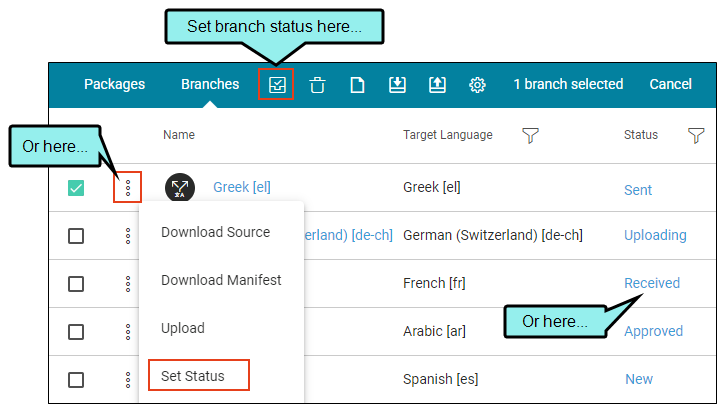Switch to the Packages tab
This screenshot has width=717, height=404.
[114, 84]
